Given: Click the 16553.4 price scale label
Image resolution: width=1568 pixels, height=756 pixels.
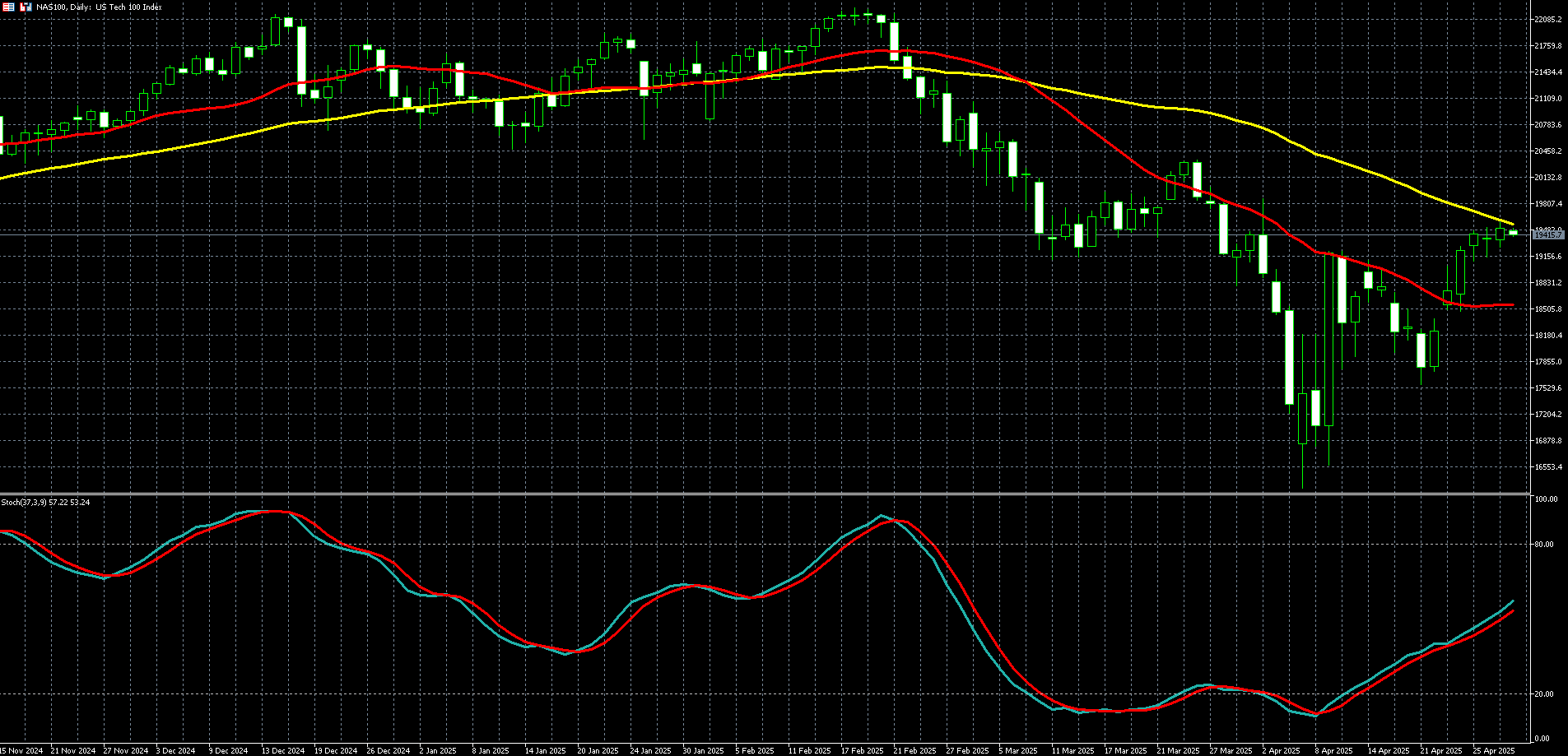Looking at the screenshot, I should (1548, 467).
